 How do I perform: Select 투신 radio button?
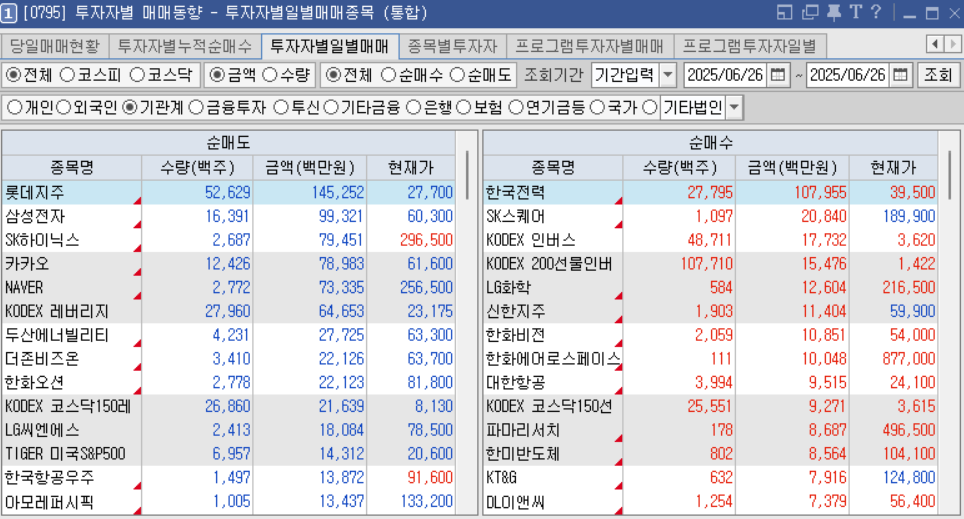coord(281,108)
